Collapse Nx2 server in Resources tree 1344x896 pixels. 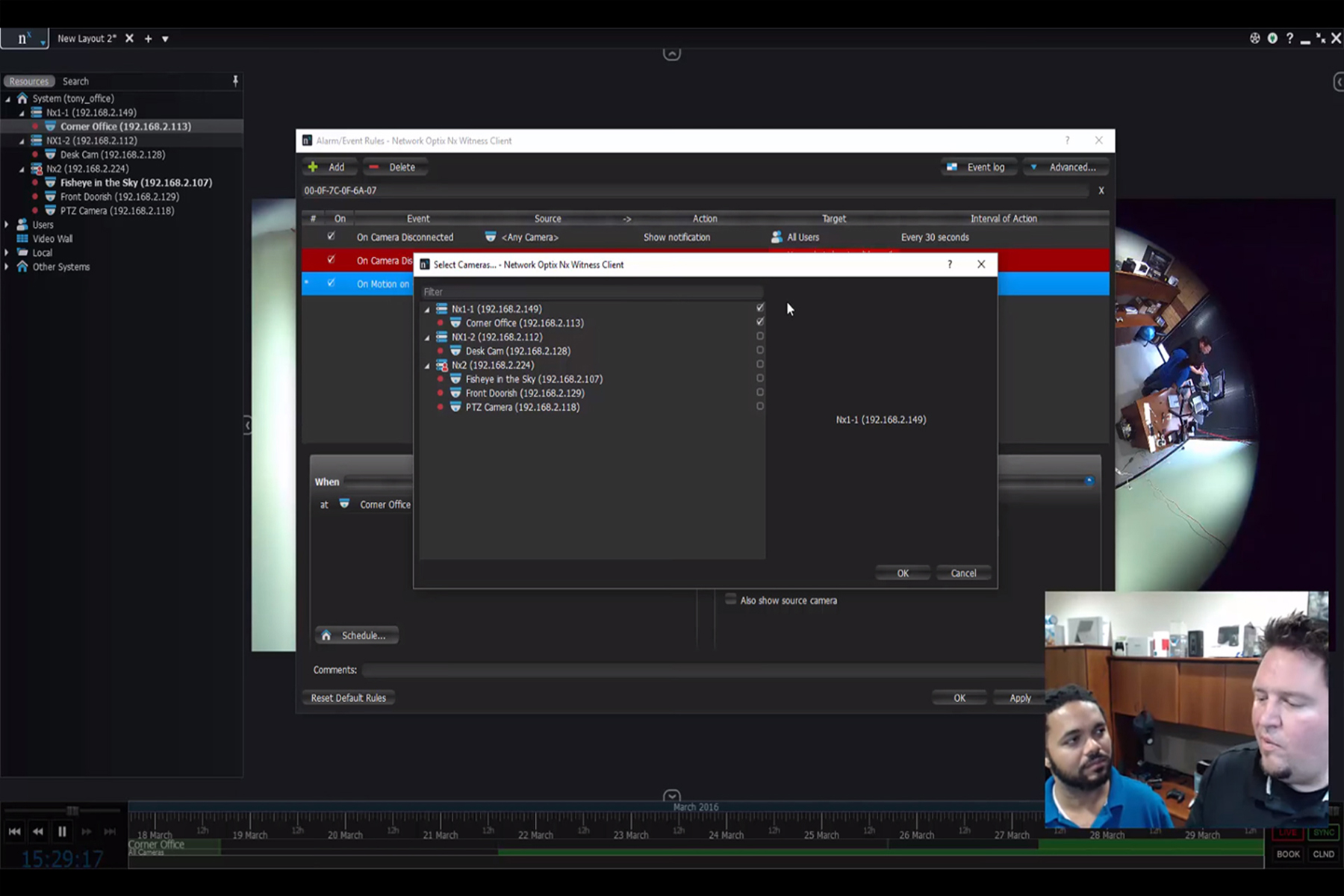click(22, 169)
